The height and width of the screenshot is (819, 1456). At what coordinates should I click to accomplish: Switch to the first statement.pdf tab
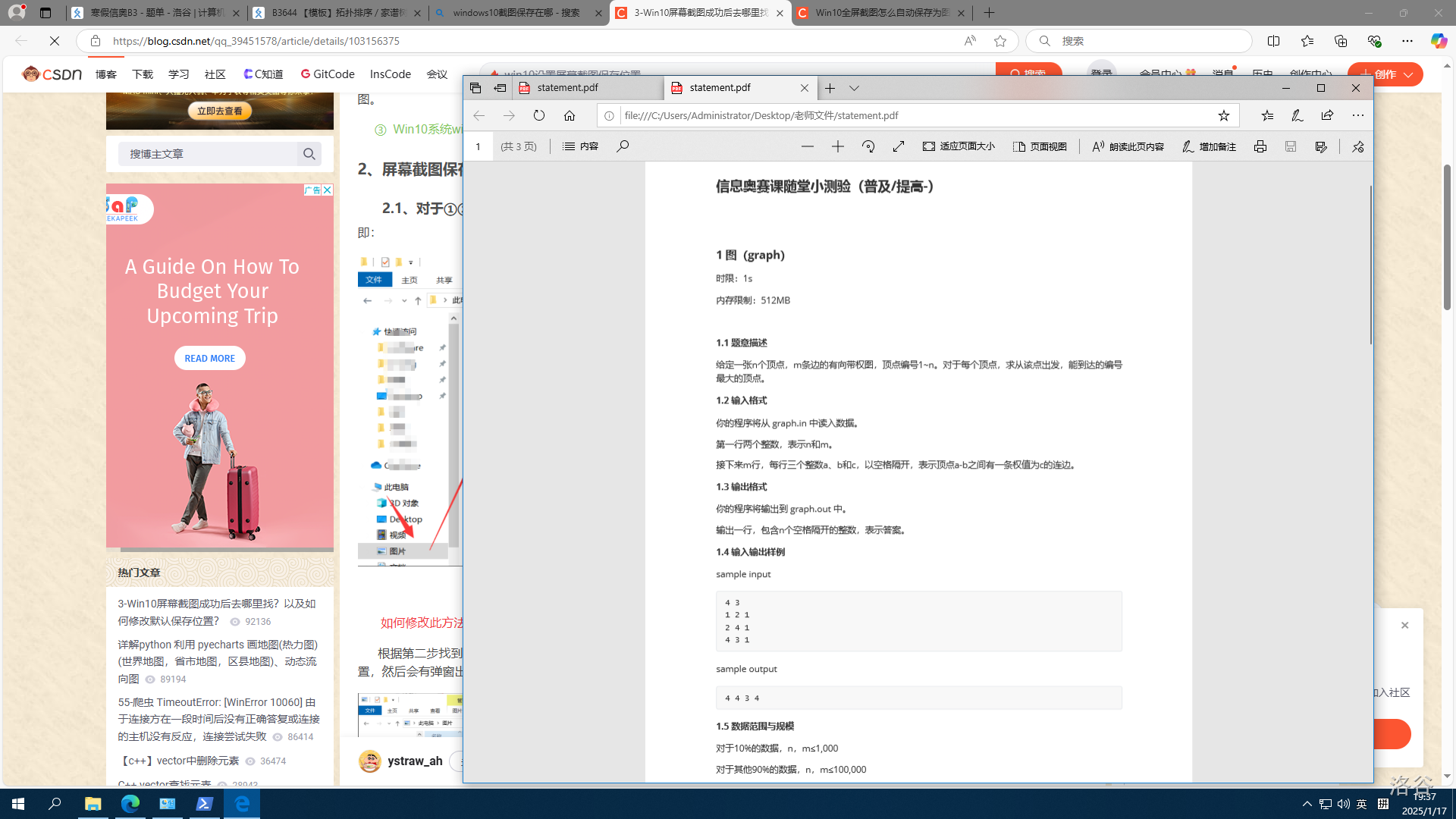point(567,88)
